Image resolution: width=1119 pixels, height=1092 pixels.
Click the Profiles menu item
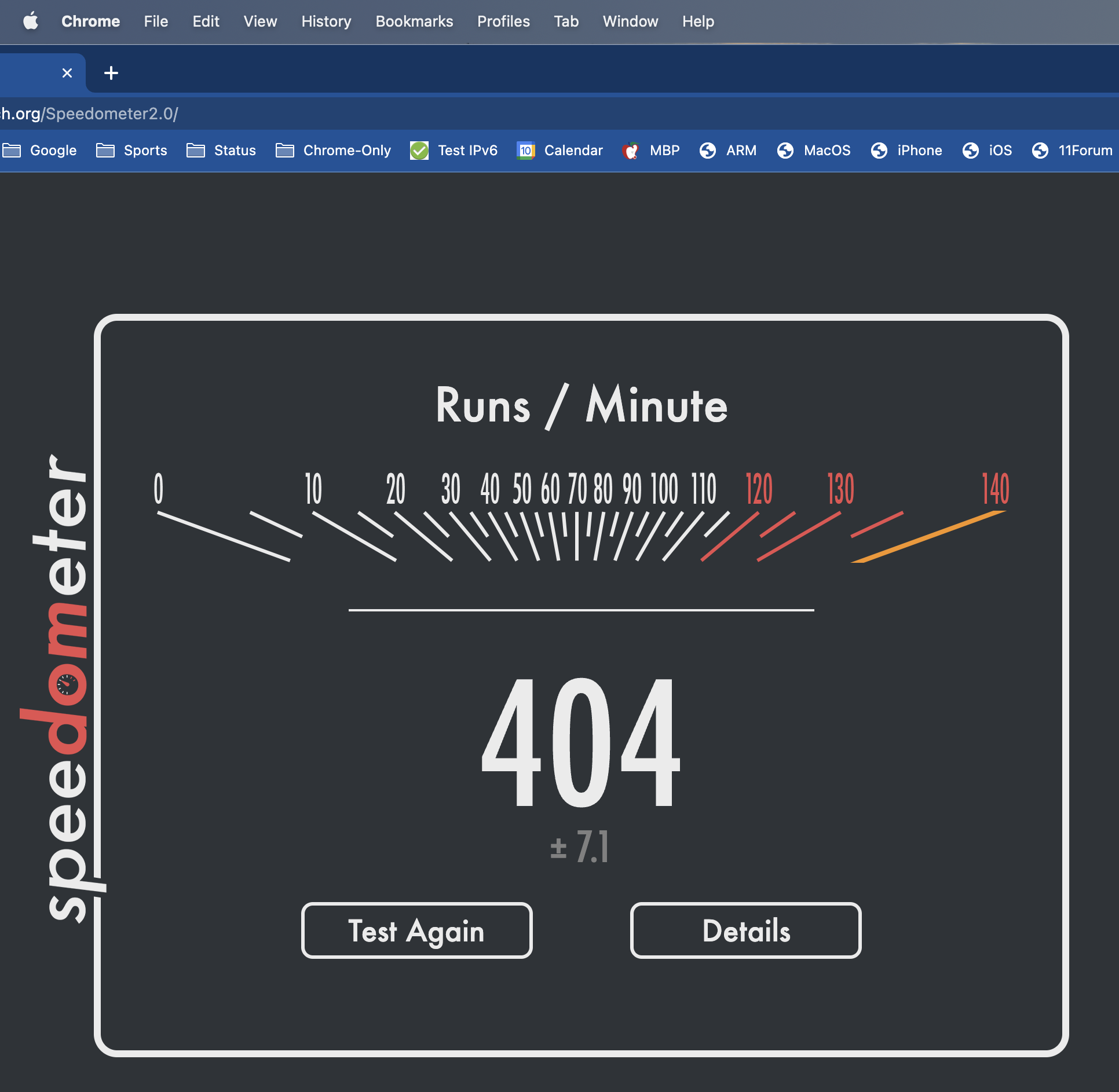[503, 21]
